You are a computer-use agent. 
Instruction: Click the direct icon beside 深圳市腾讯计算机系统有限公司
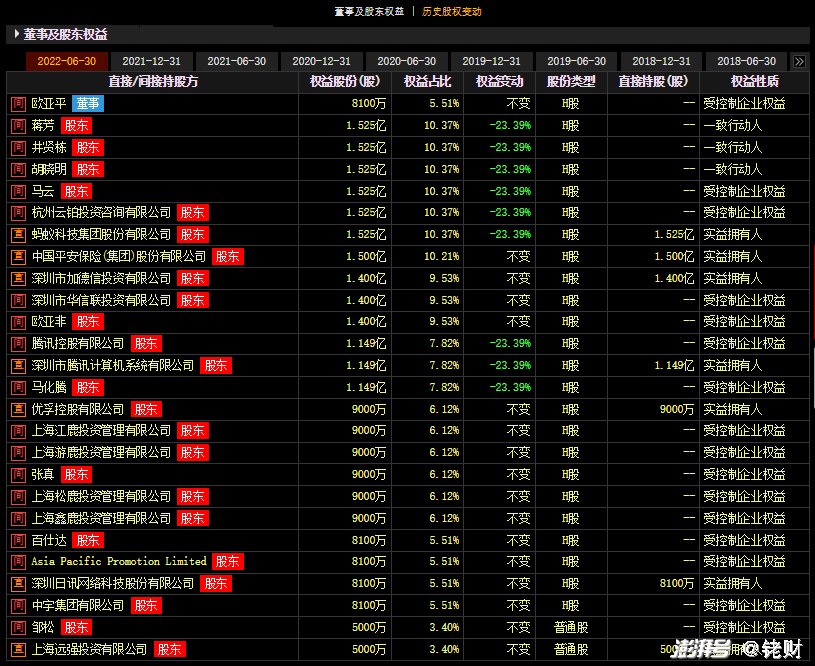click(x=19, y=366)
